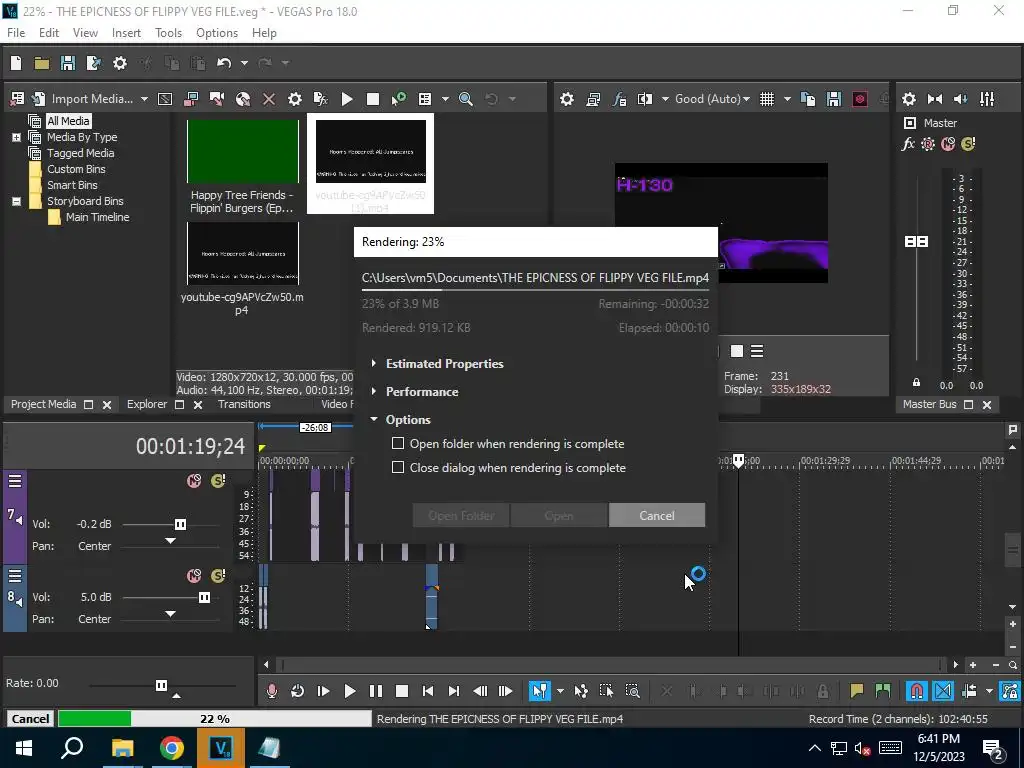This screenshot has width=1024, height=768.
Task: Click Import Media button
Action: 92,99
